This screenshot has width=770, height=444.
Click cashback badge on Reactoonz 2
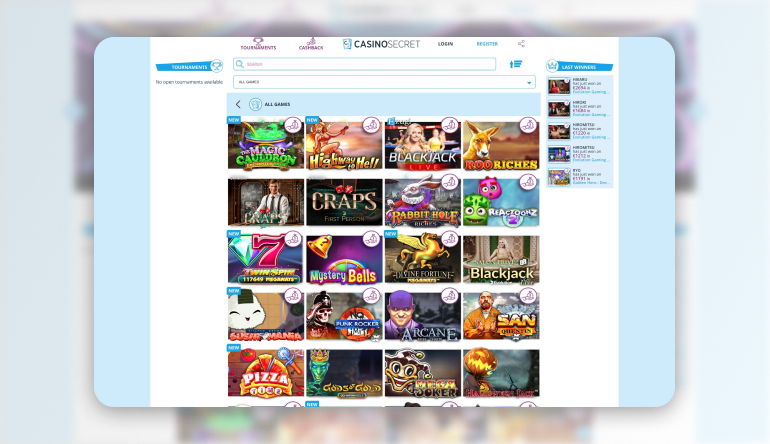[x=528, y=182]
